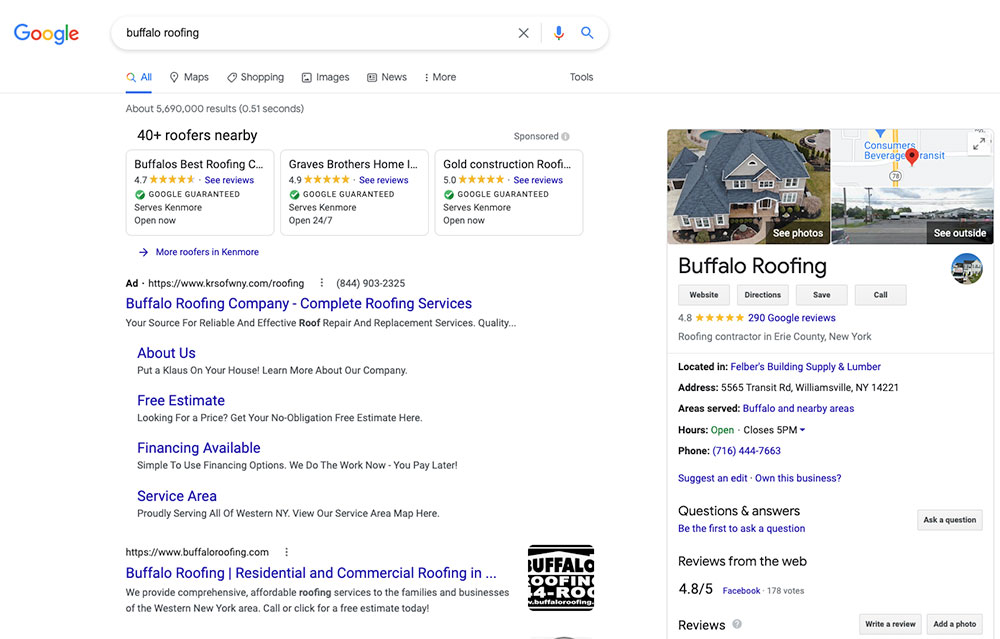Screen dimensions: 1000x639
Task: See reviews for Graves Brothers Home
Action: (x=383, y=180)
